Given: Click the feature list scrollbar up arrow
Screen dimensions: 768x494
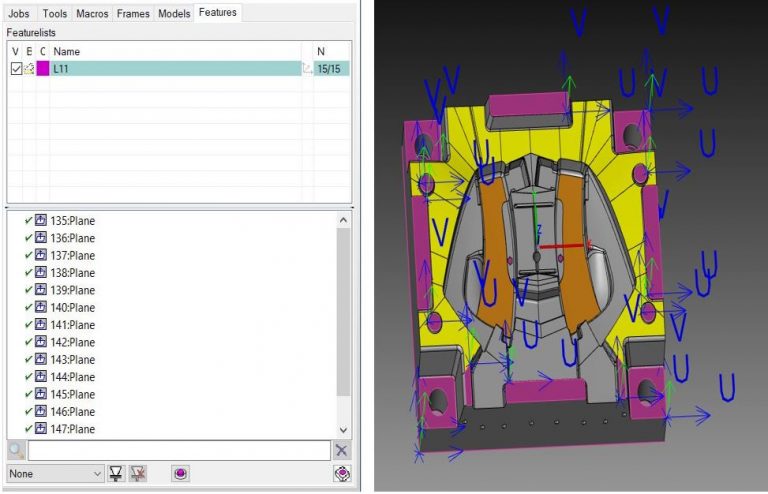Looking at the screenshot, I should [x=343, y=220].
